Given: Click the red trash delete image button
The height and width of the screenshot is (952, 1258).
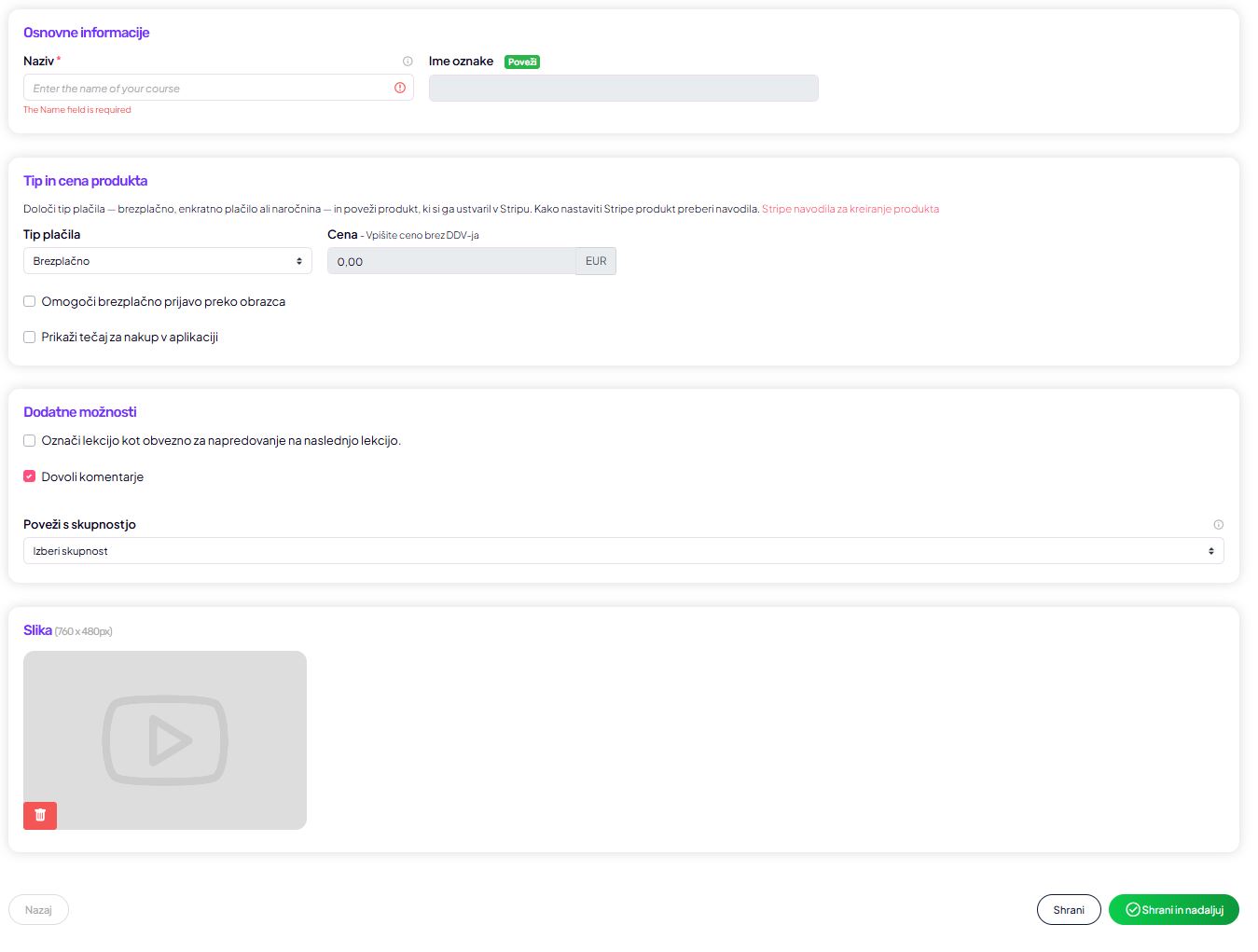Looking at the screenshot, I should pos(40,816).
